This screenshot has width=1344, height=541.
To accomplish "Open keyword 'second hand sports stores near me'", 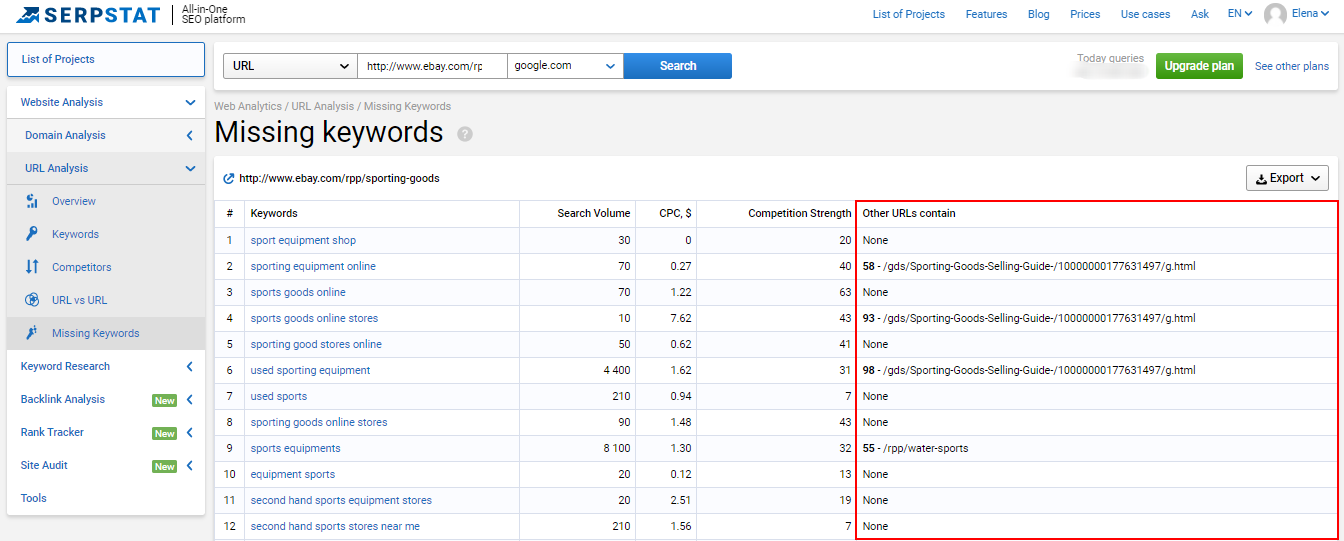I will [x=335, y=526].
